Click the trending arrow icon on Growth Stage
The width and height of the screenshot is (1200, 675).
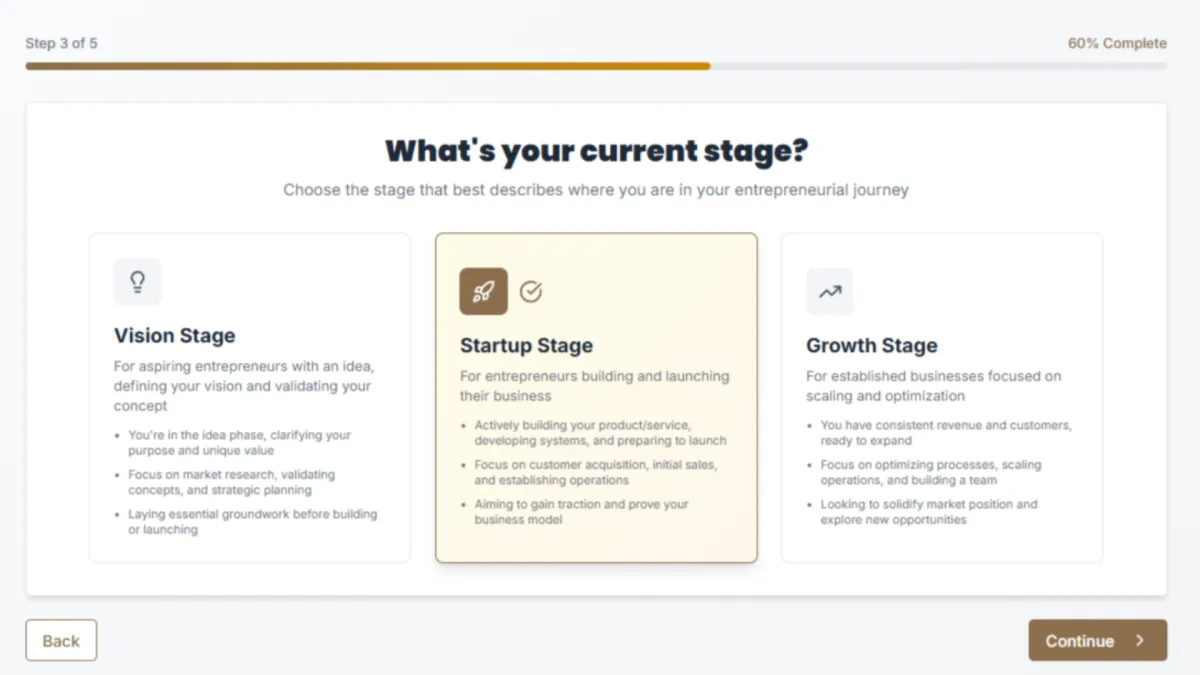[x=830, y=292]
